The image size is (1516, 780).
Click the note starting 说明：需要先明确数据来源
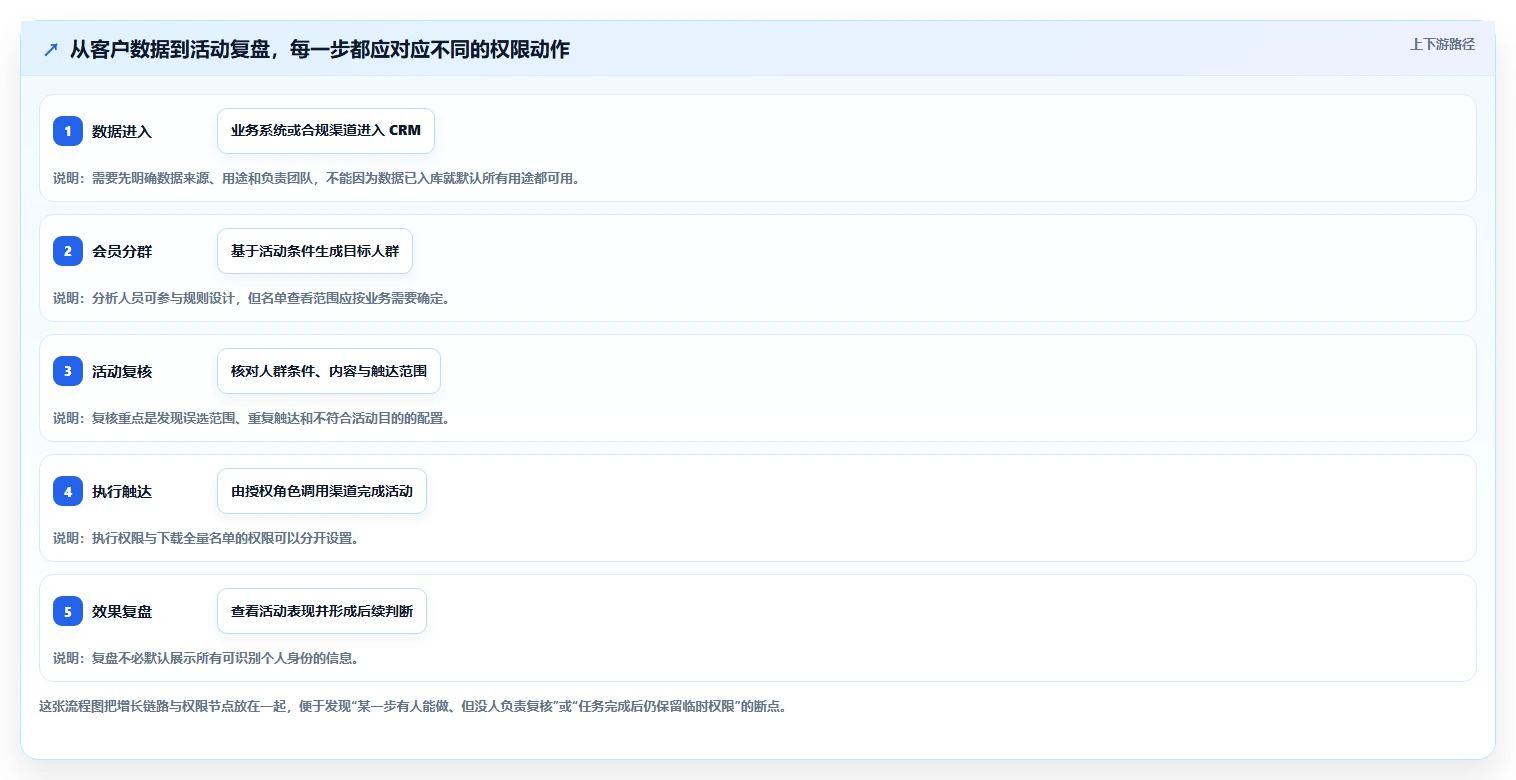pos(316,179)
